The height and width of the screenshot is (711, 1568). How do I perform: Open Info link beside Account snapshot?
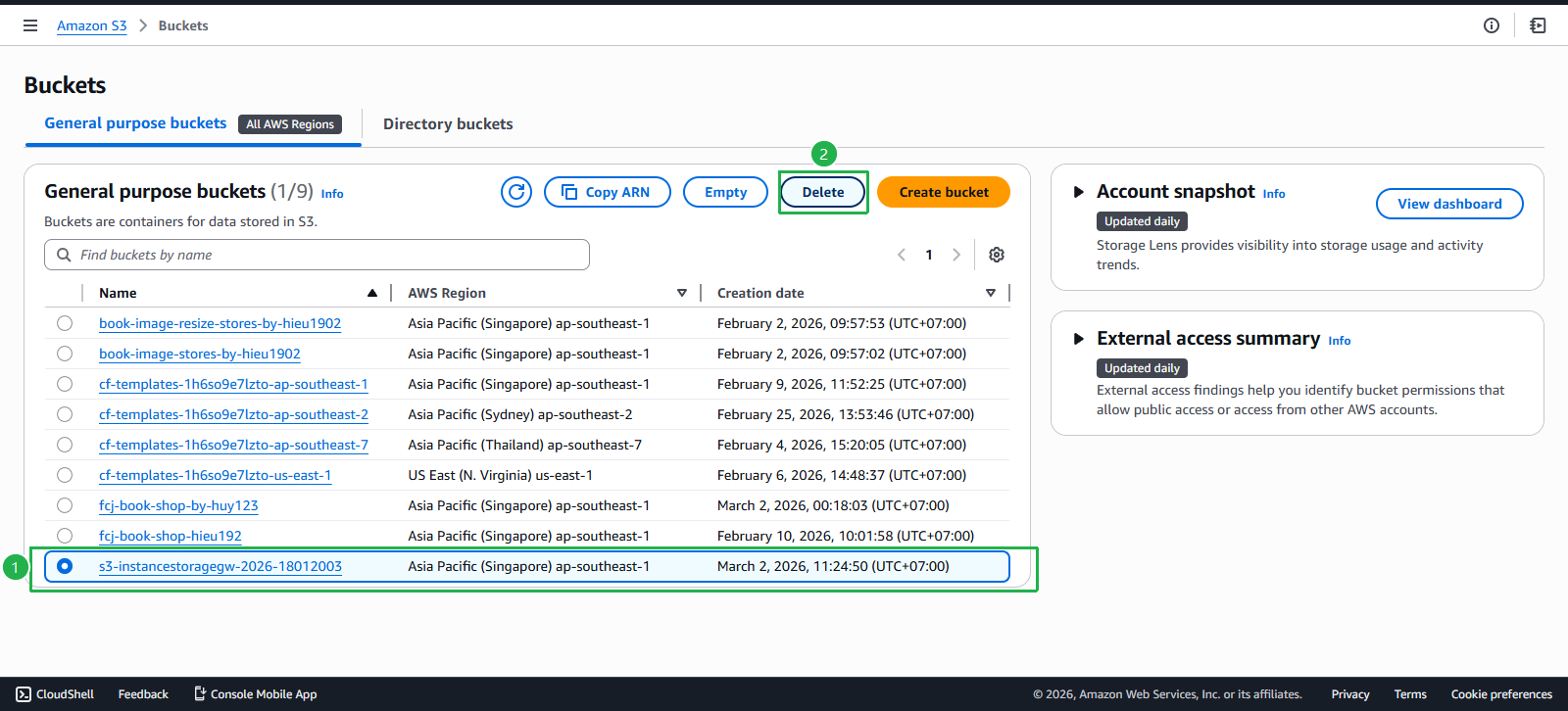pos(1274,194)
